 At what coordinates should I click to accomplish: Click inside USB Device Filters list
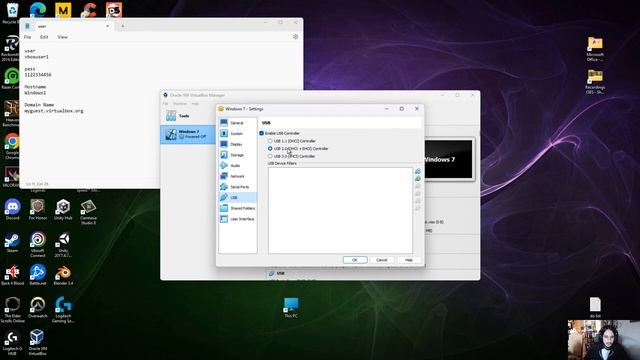pyautogui.click(x=340, y=210)
